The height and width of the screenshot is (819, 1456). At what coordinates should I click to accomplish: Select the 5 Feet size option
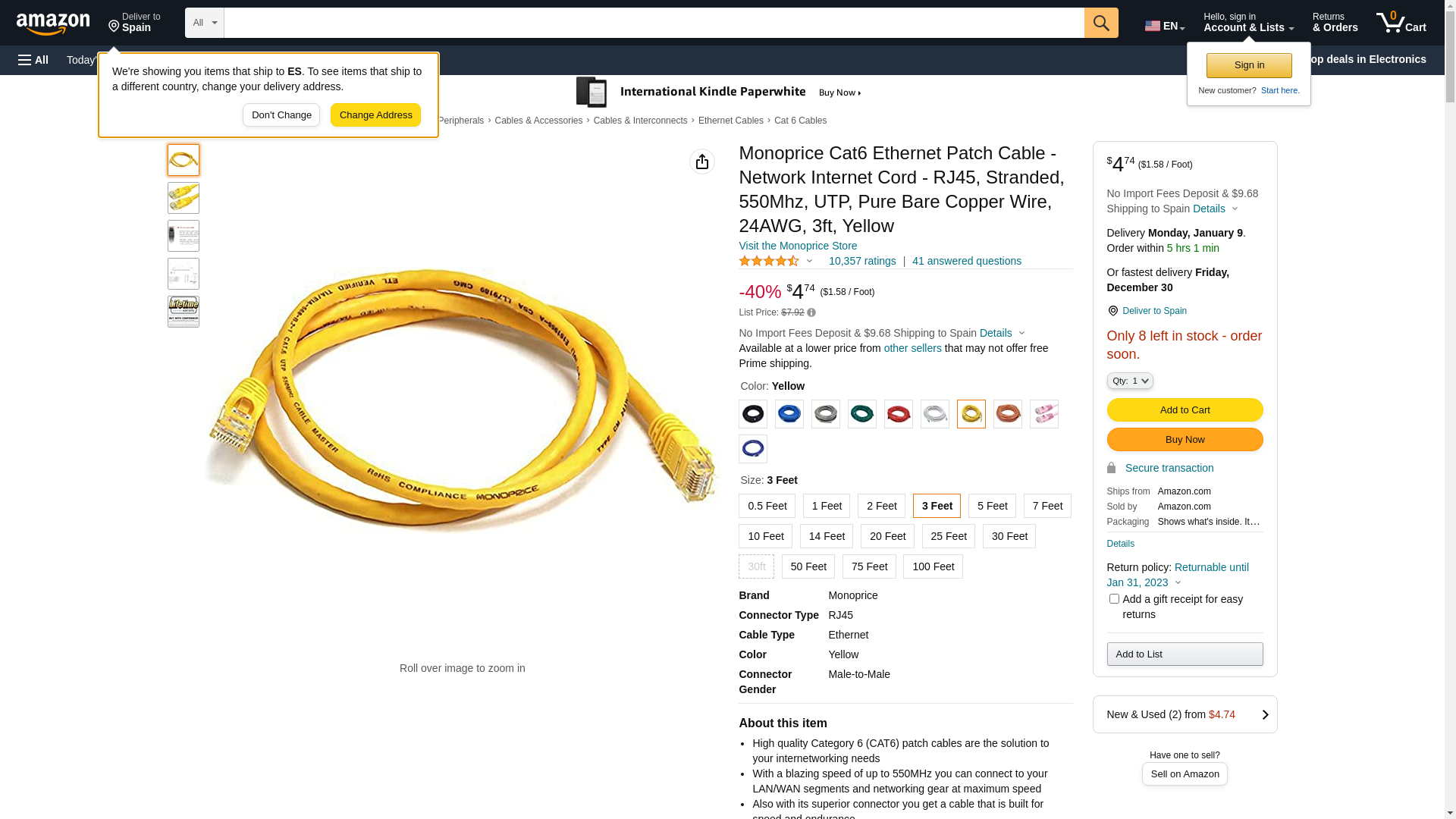pos(992,506)
